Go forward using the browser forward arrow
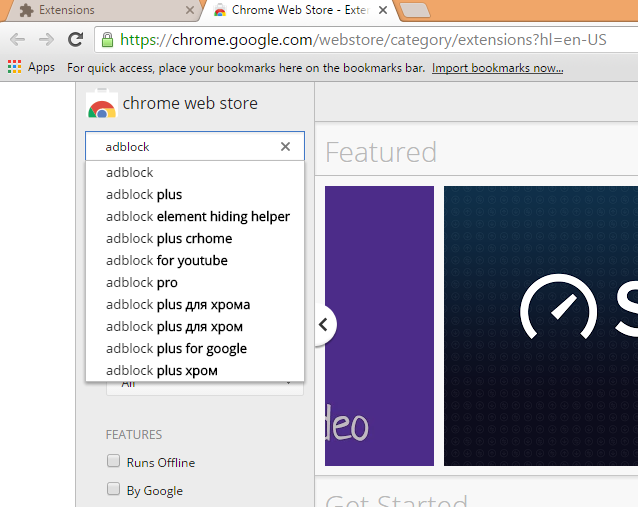The image size is (638, 507). pos(46,39)
